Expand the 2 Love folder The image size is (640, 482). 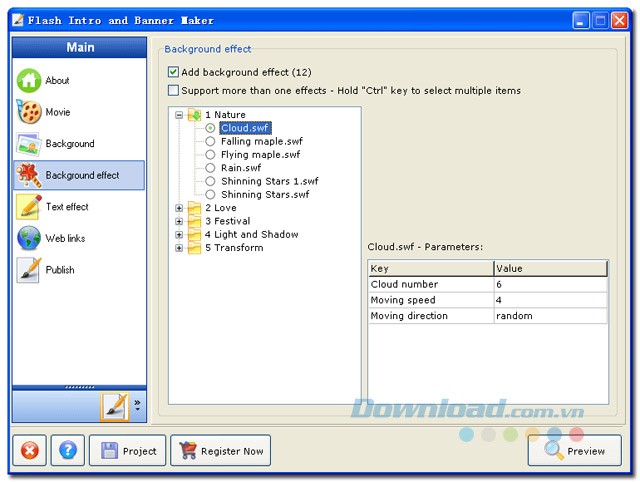coord(180,208)
